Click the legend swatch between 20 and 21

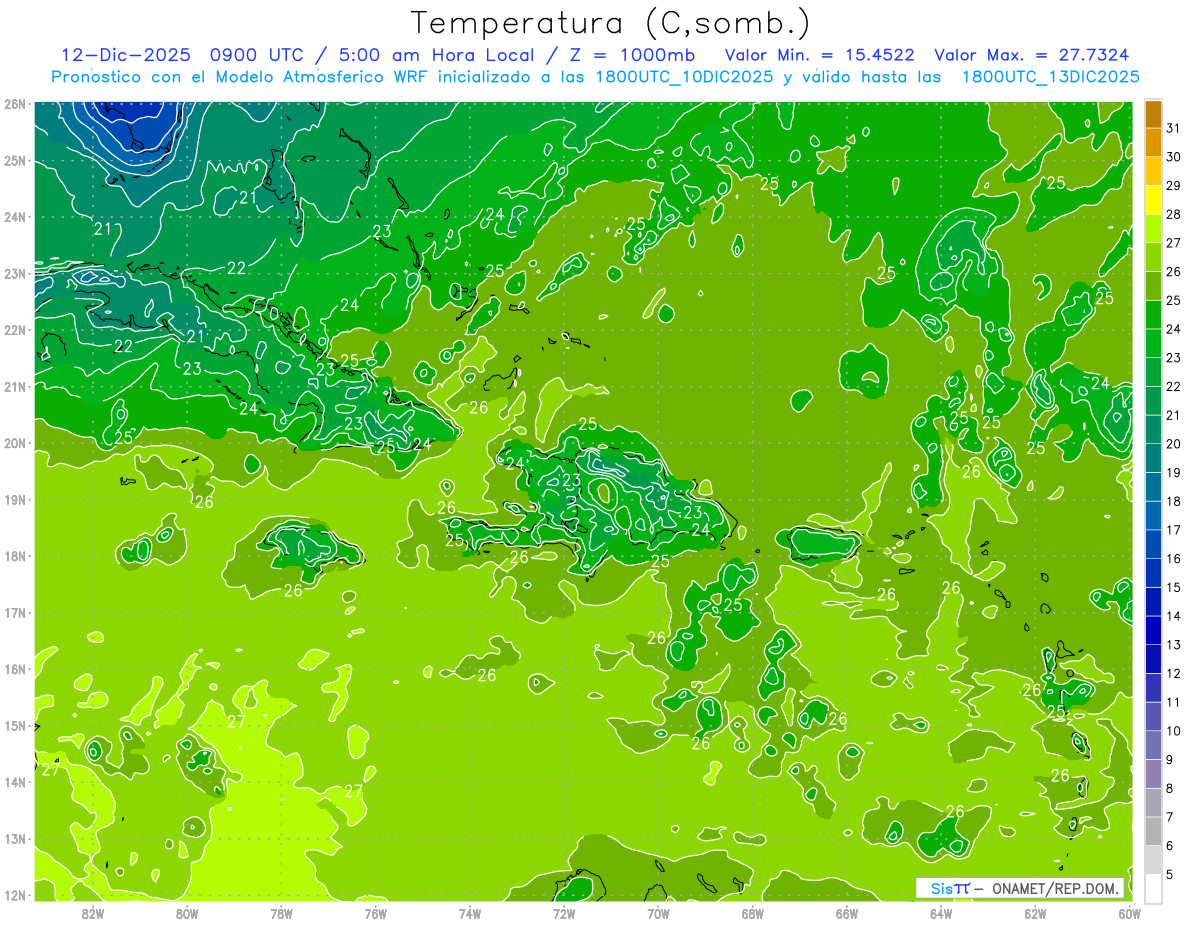pos(1153,430)
